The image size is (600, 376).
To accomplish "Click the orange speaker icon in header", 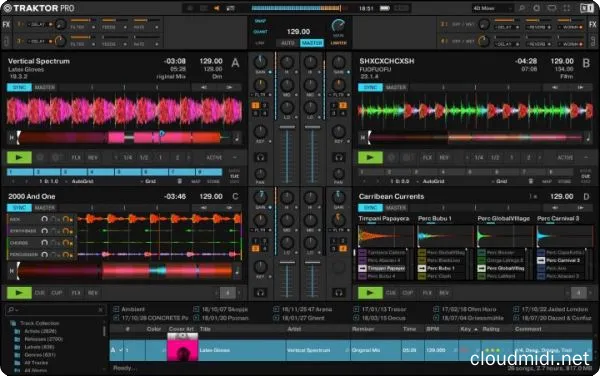I will 217,8.
